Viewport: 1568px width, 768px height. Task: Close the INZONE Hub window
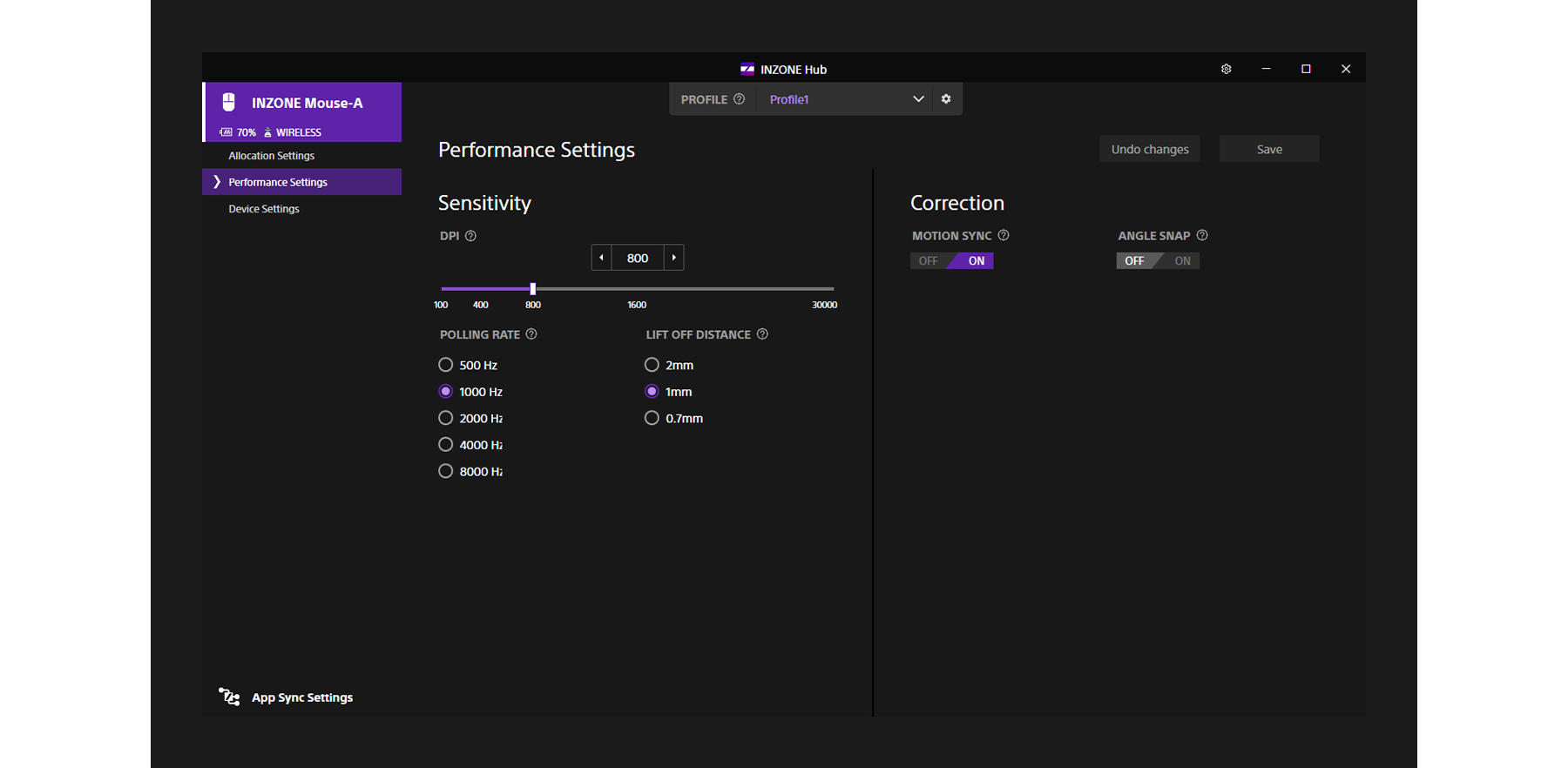click(x=1346, y=69)
